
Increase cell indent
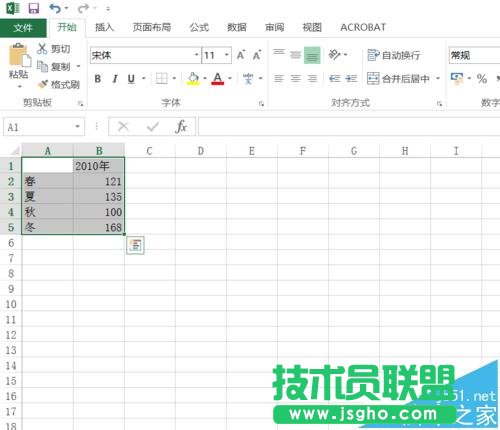tap(351, 79)
